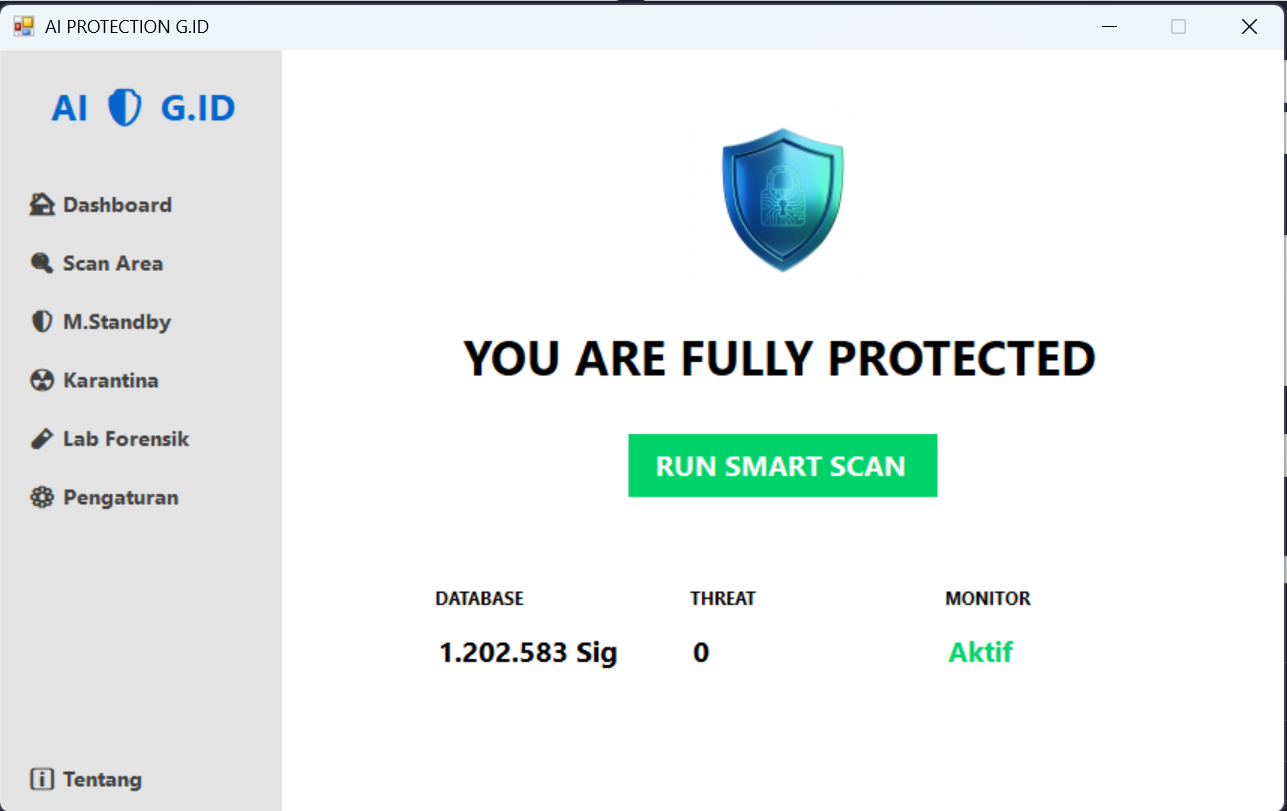Click the app icon in the title bar
Screen dimensions: 1287x811
pos(23,26)
